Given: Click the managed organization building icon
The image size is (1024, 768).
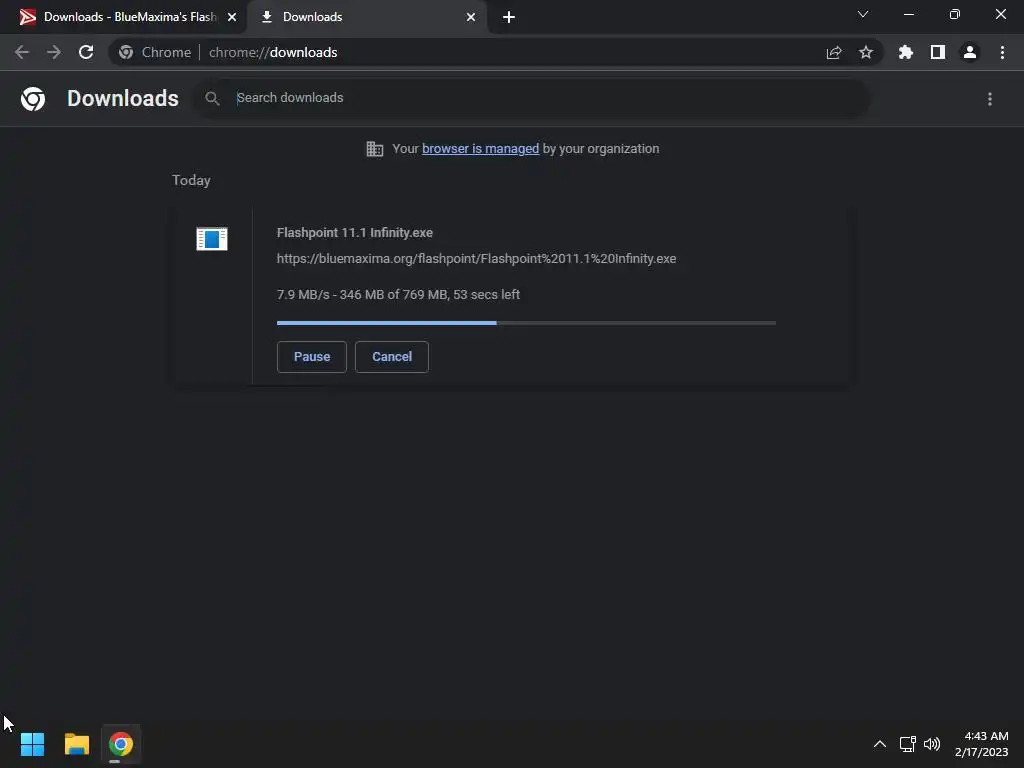Looking at the screenshot, I should 375,149.
